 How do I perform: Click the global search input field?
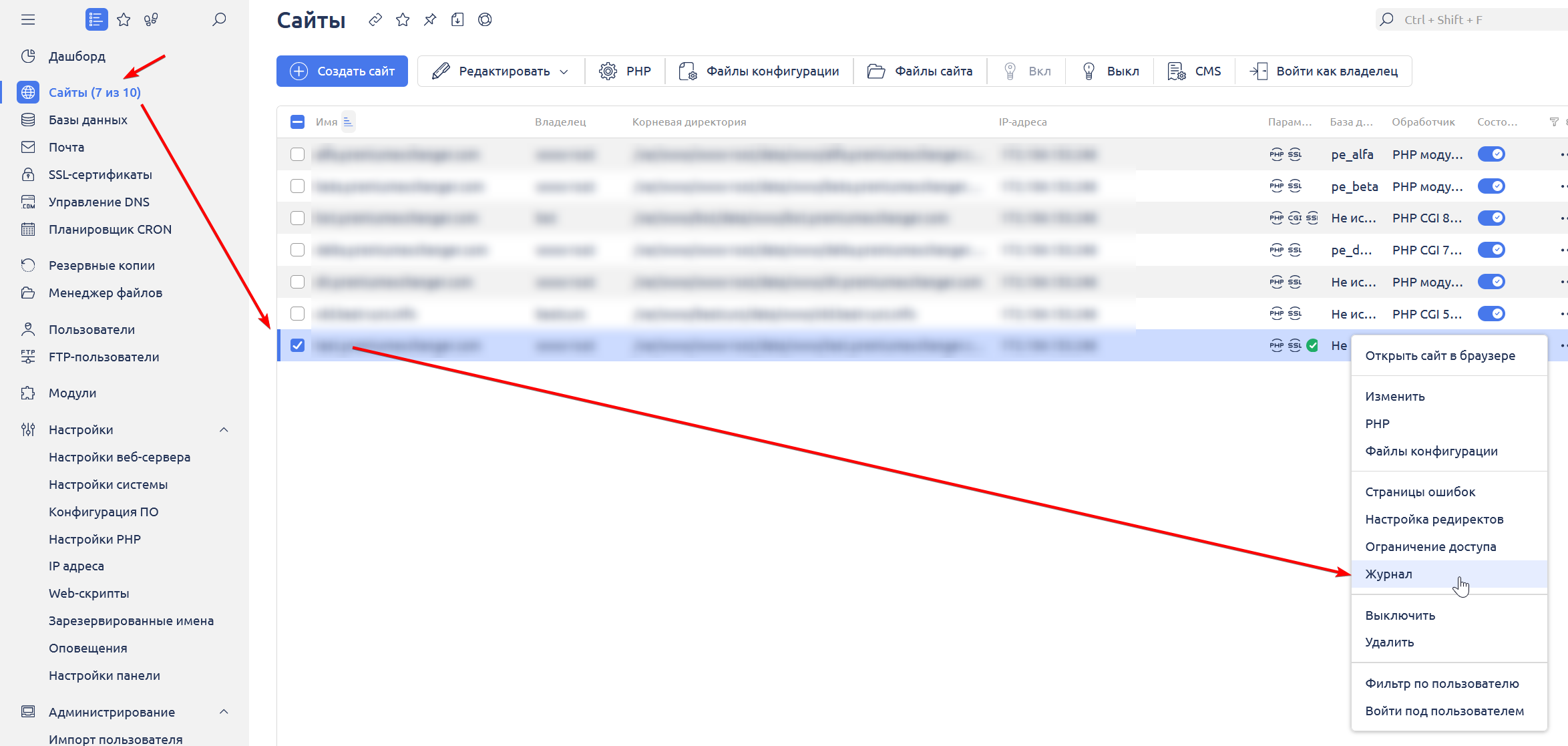1469,20
